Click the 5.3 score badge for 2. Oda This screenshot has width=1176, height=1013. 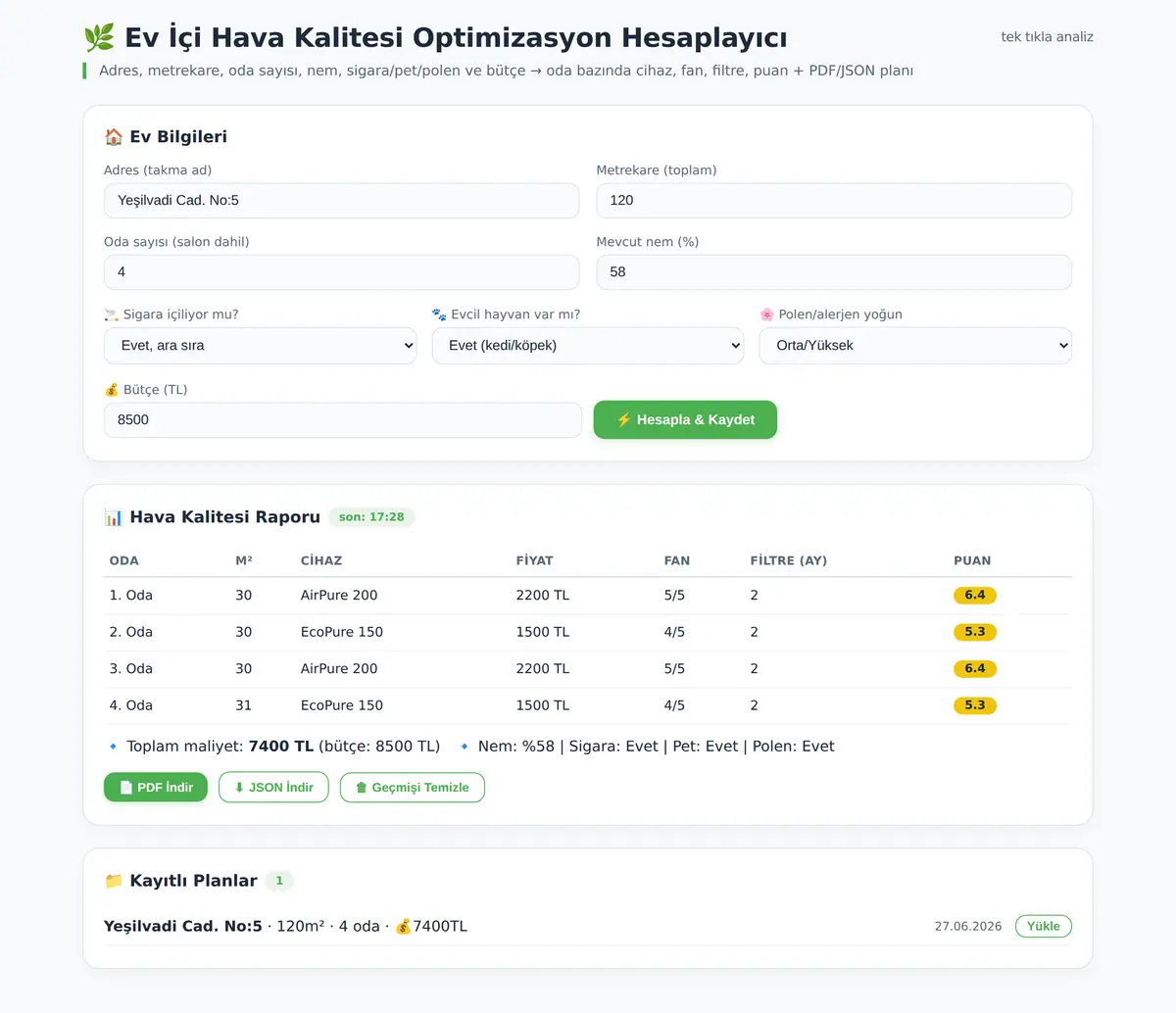[x=975, y=632]
